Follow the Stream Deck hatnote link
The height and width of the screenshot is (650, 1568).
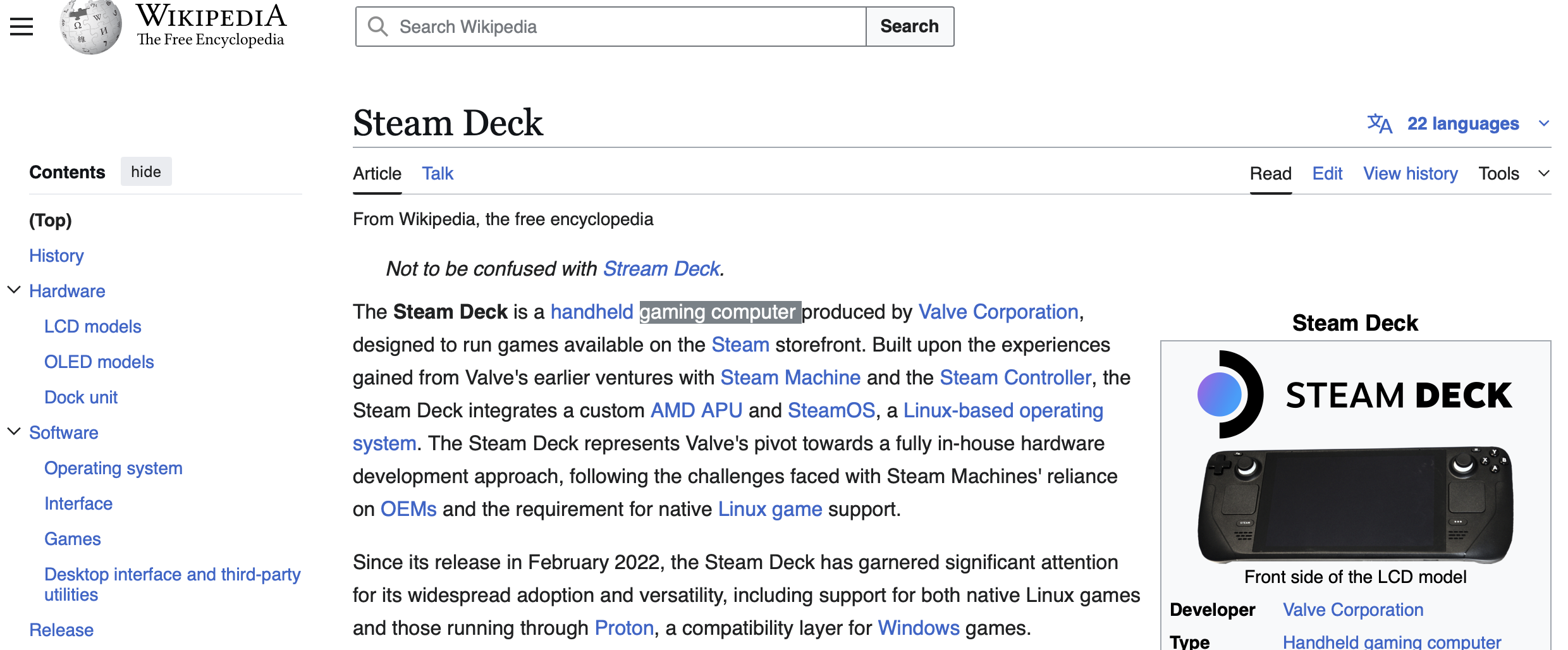661,269
